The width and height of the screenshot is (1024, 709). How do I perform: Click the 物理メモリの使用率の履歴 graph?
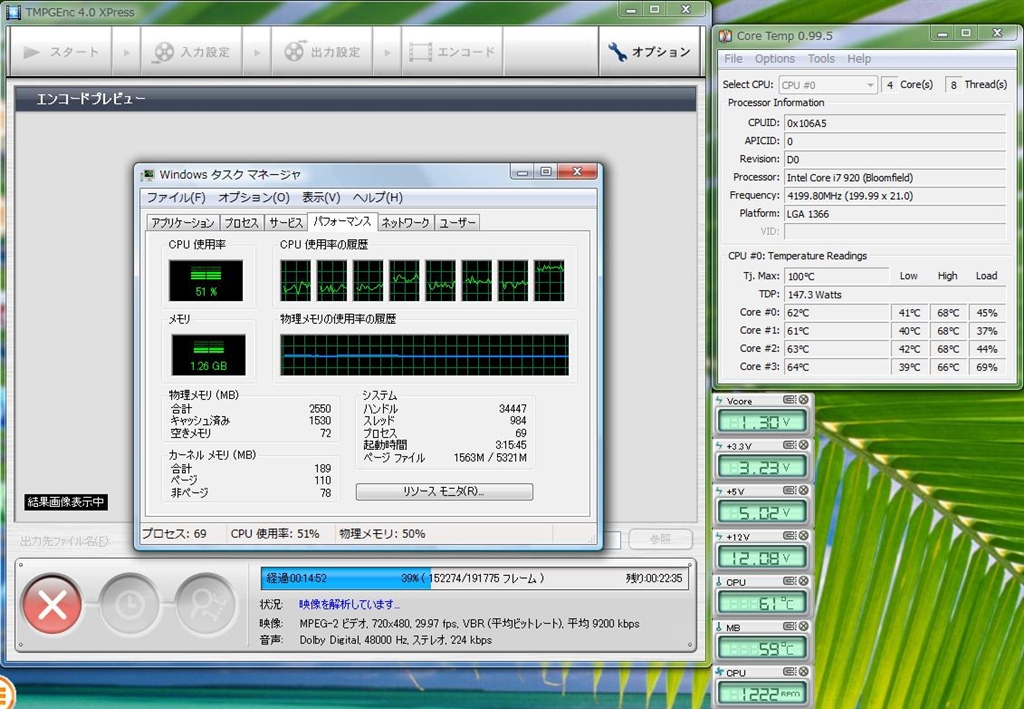(424, 354)
